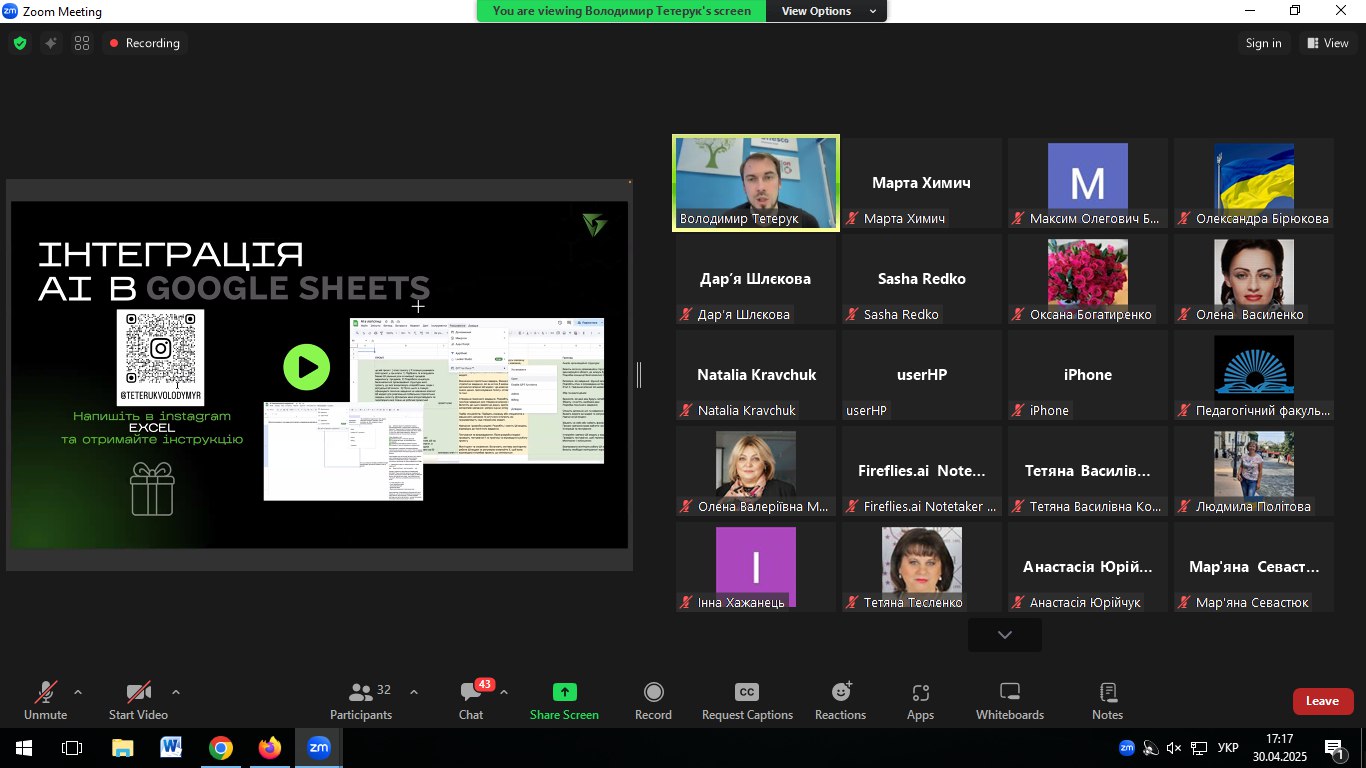1366x768 pixels.
Task: Click the gift box icon on slide
Action: tap(152, 489)
